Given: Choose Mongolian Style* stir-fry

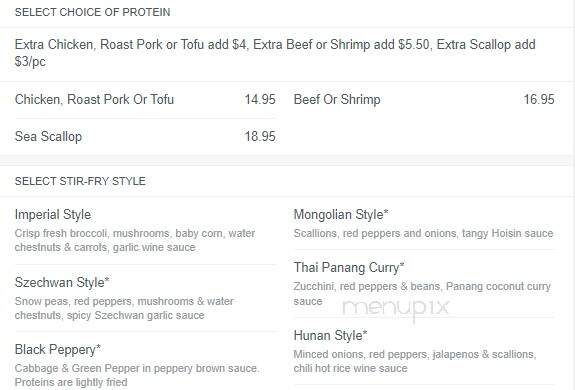Looking at the screenshot, I should click(341, 214).
